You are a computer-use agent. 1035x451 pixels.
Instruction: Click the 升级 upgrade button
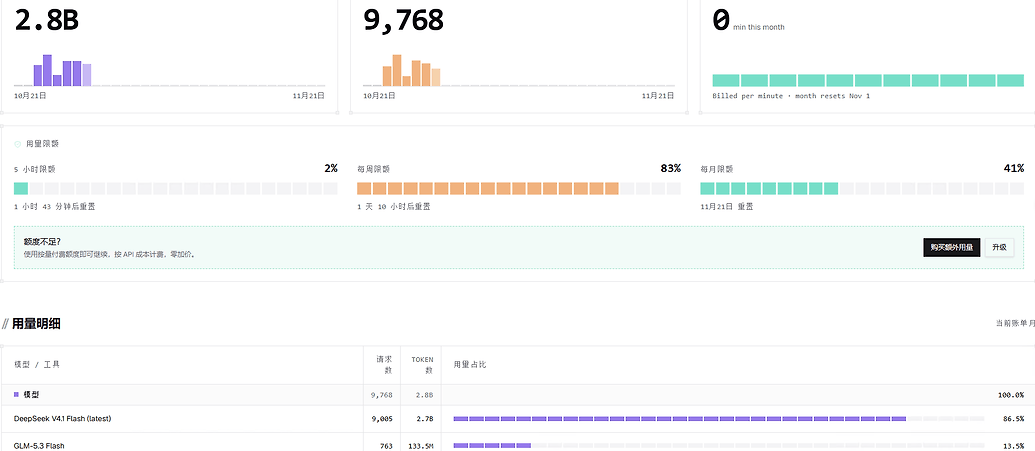click(999, 247)
